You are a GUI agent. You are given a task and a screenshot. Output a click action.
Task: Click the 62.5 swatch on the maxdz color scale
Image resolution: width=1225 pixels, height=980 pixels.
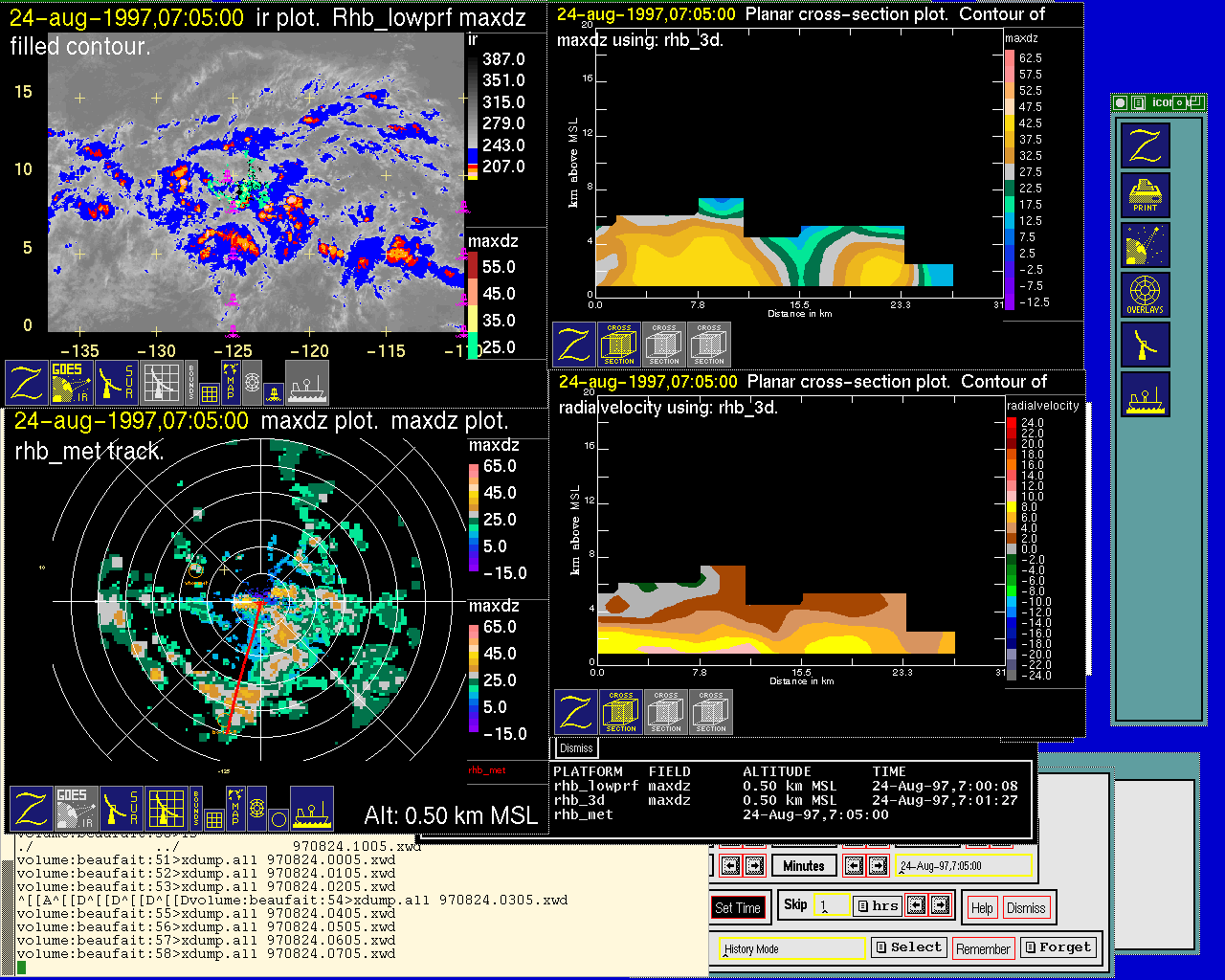[1010, 57]
